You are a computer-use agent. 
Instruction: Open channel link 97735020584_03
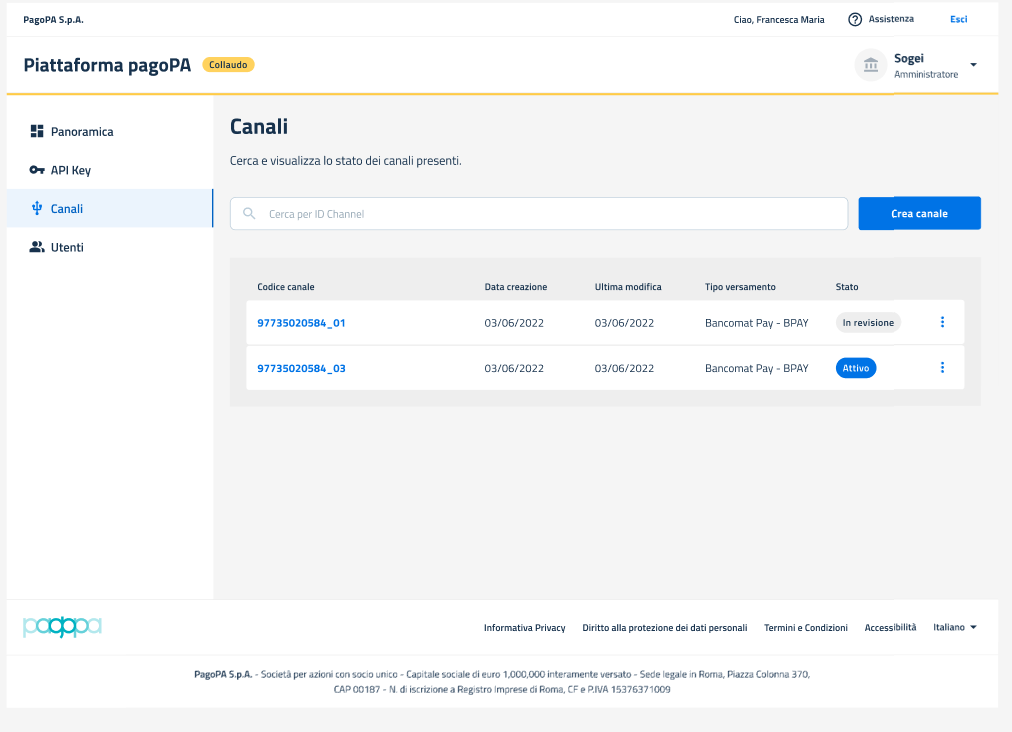(x=301, y=368)
